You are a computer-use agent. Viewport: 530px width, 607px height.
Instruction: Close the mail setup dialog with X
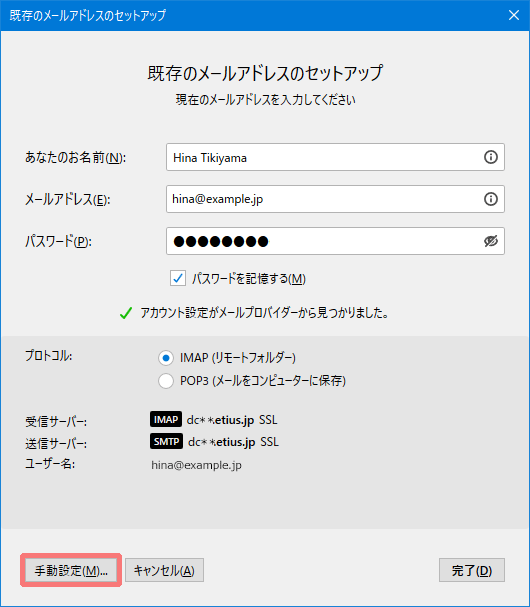point(514,15)
